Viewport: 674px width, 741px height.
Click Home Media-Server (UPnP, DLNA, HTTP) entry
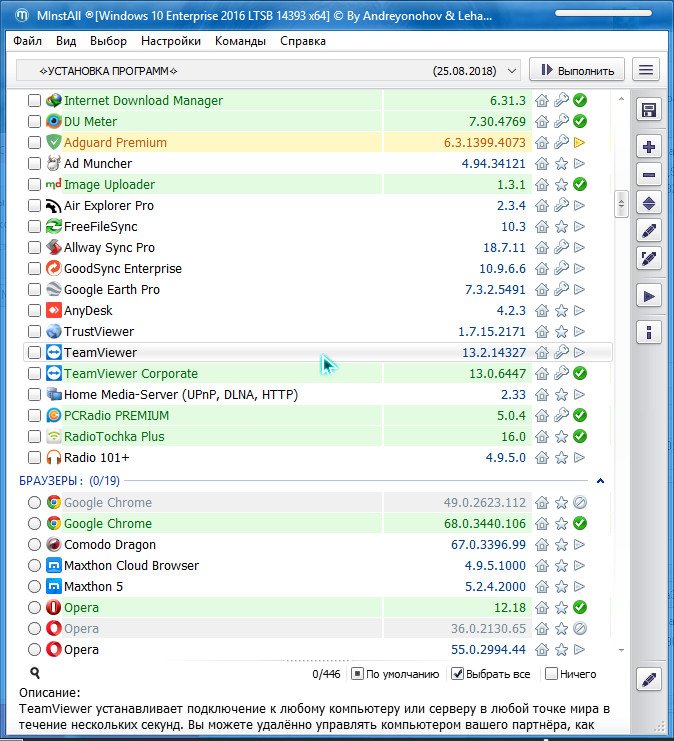pyautogui.click(x=181, y=395)
